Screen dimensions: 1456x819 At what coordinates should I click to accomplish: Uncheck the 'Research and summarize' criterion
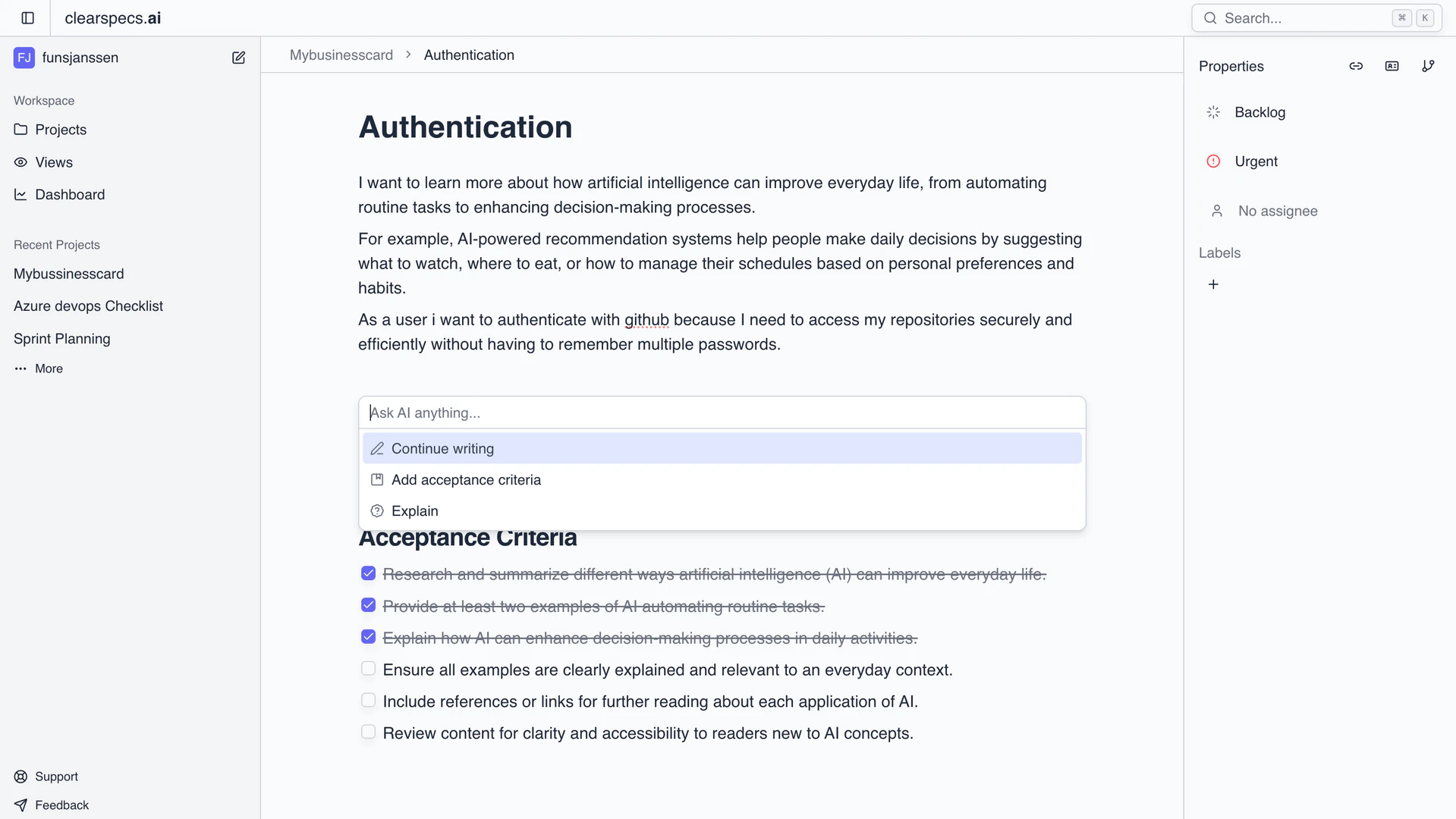click(x=368, y=574)
